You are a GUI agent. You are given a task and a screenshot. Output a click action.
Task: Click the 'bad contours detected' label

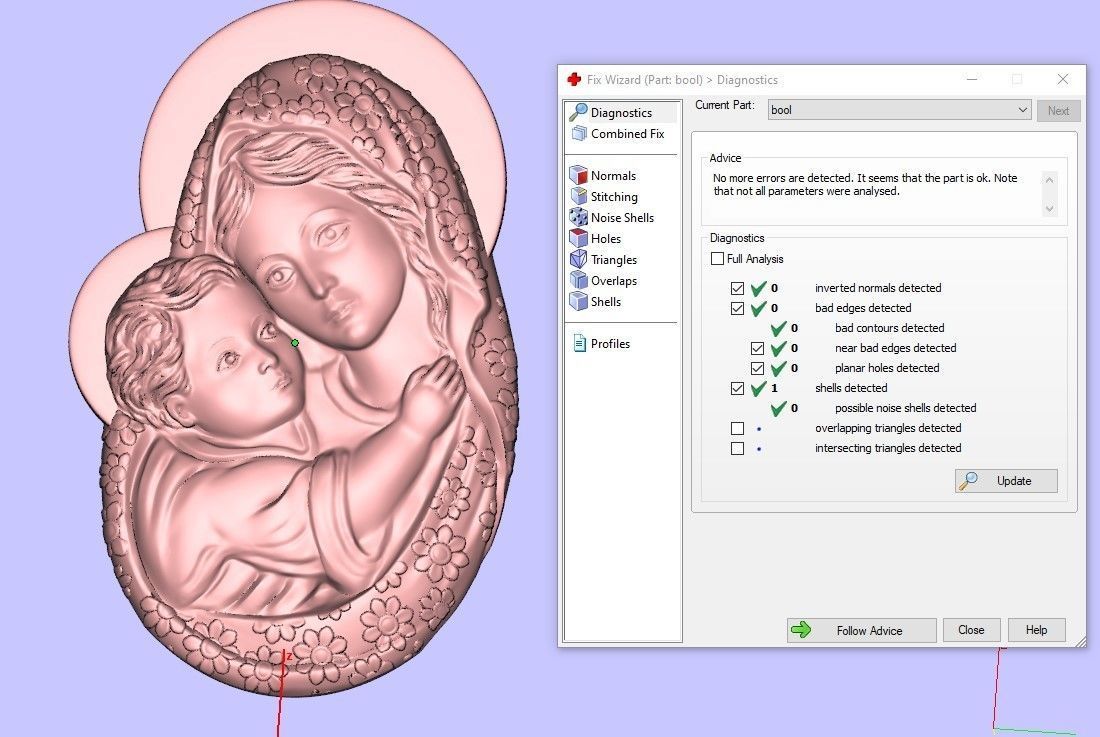(x=890, y=328)
